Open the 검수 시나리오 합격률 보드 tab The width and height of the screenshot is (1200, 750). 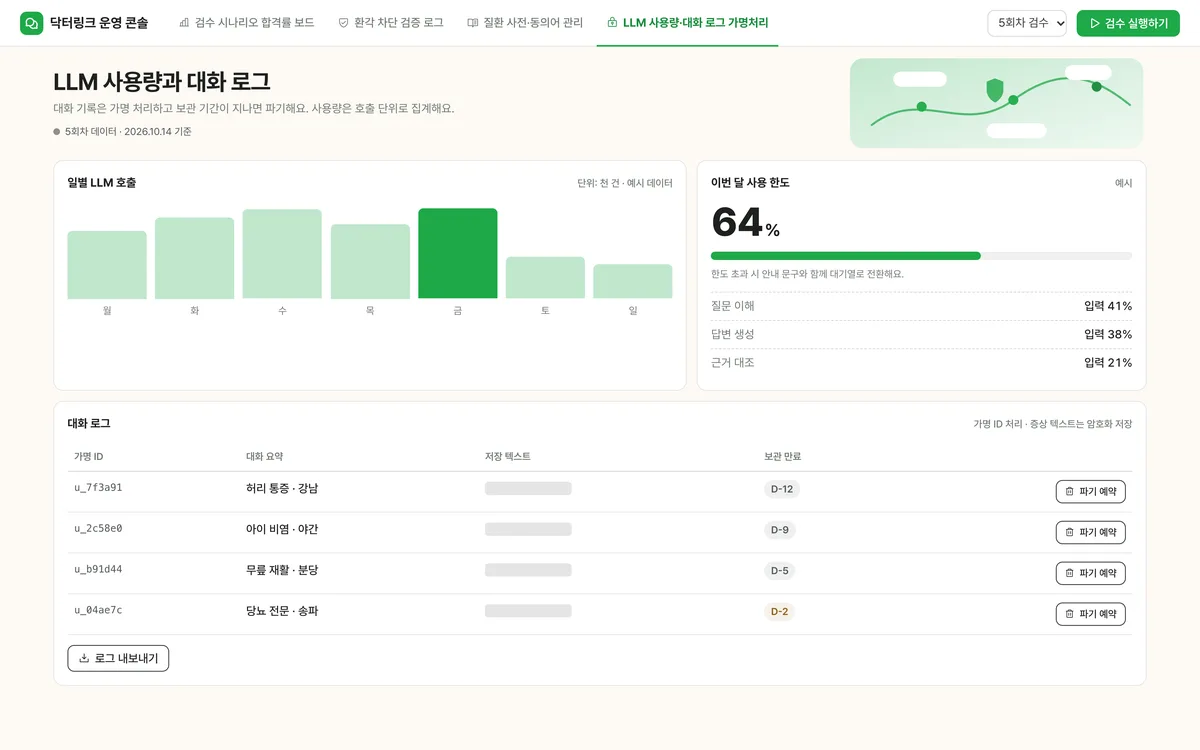tap(246, 23)
